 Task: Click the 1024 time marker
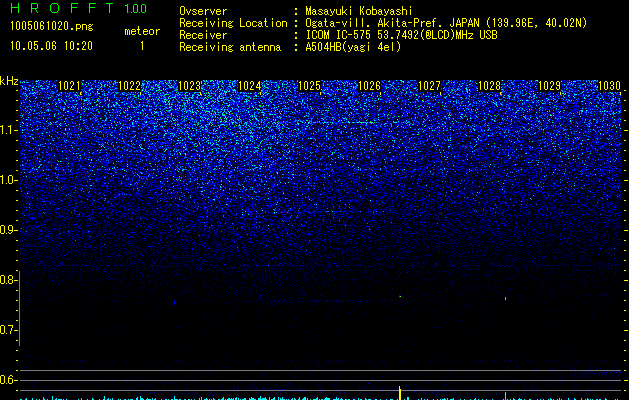pyautogui.click(x=250, y=86)
